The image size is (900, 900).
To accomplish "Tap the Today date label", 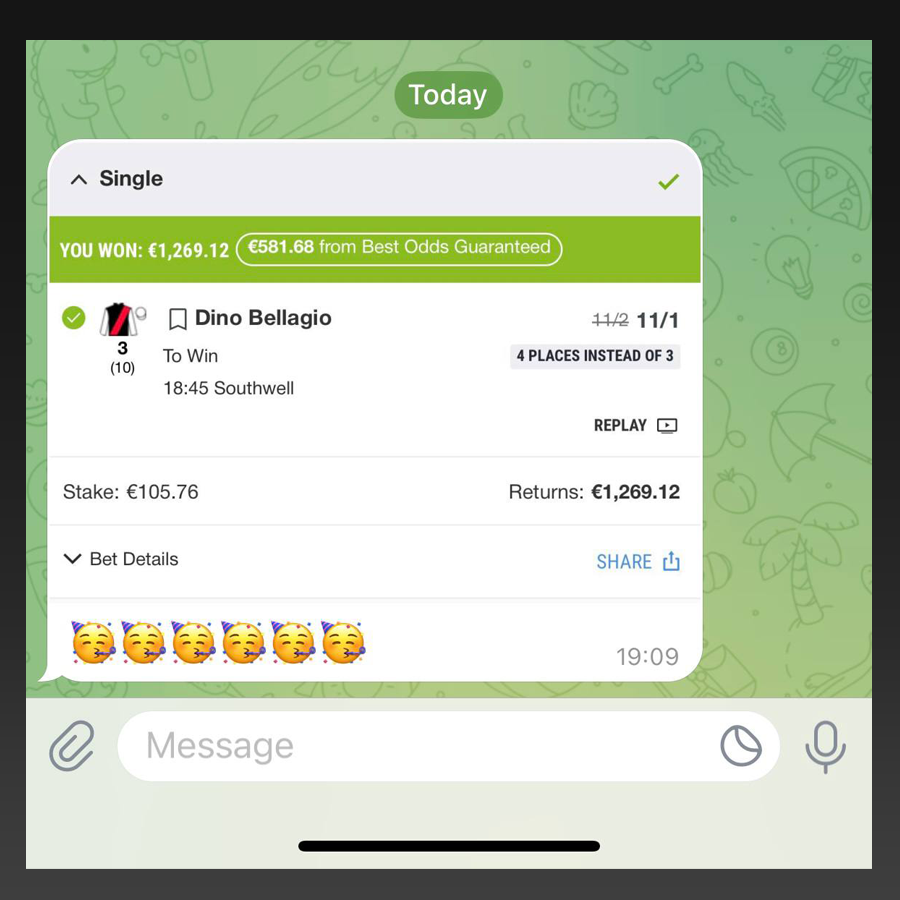I will [x=448, y=95].
